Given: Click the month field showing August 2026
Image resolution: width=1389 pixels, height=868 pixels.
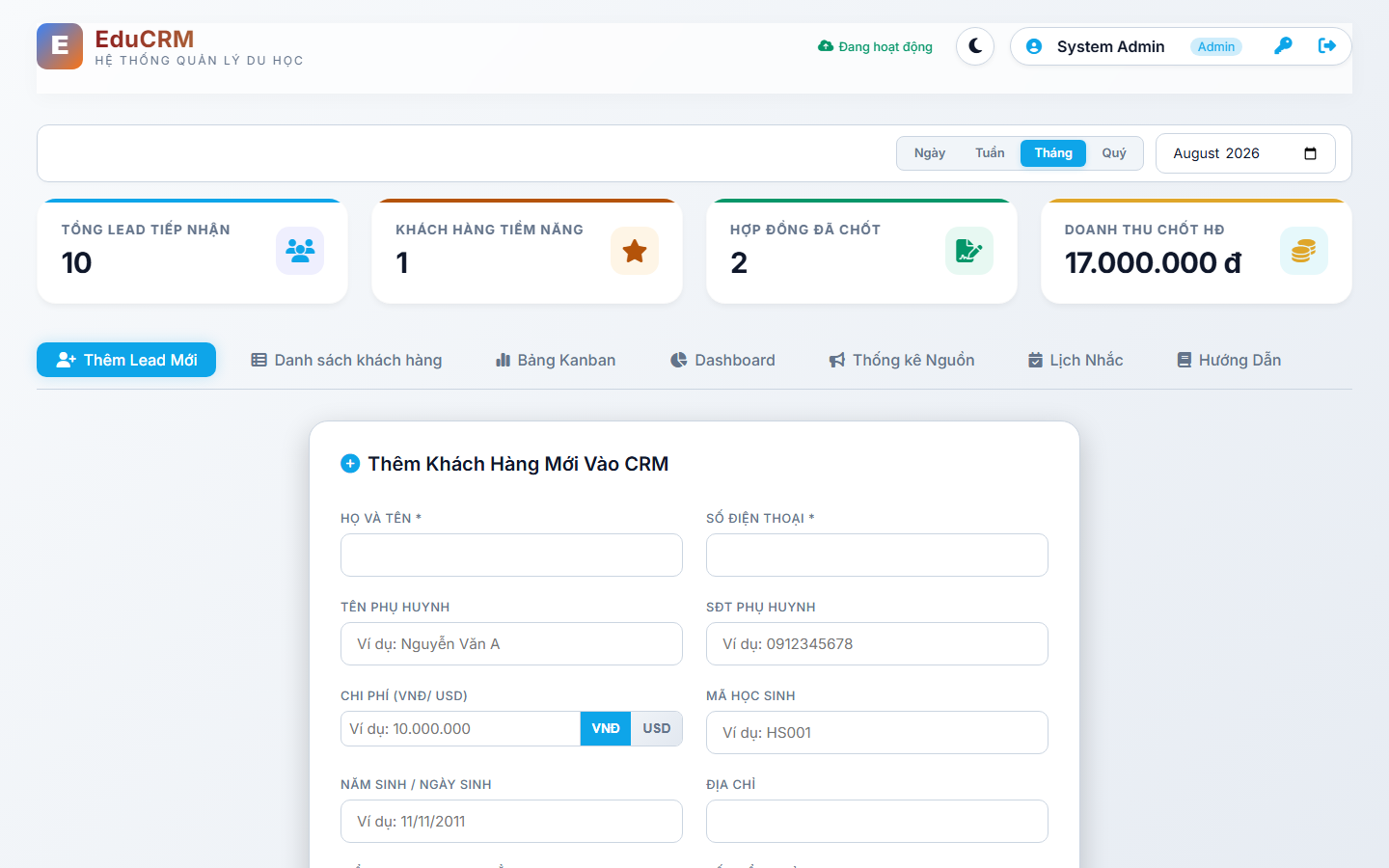Looking at the screenshot, I should tap(1245, 153).
